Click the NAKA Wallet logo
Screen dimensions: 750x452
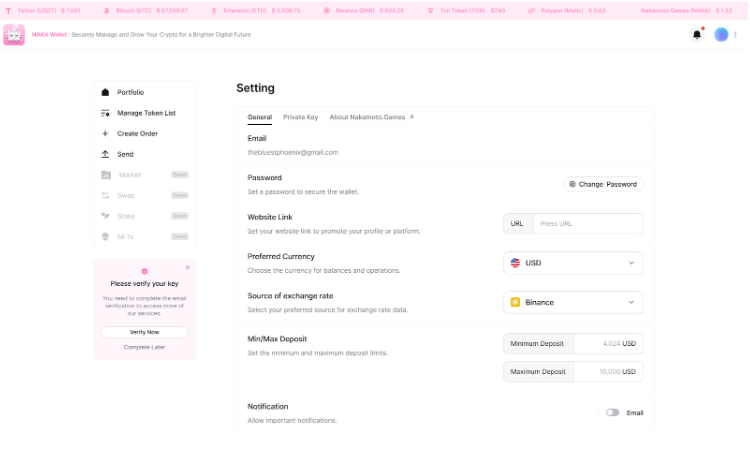[x=14, y=35]
